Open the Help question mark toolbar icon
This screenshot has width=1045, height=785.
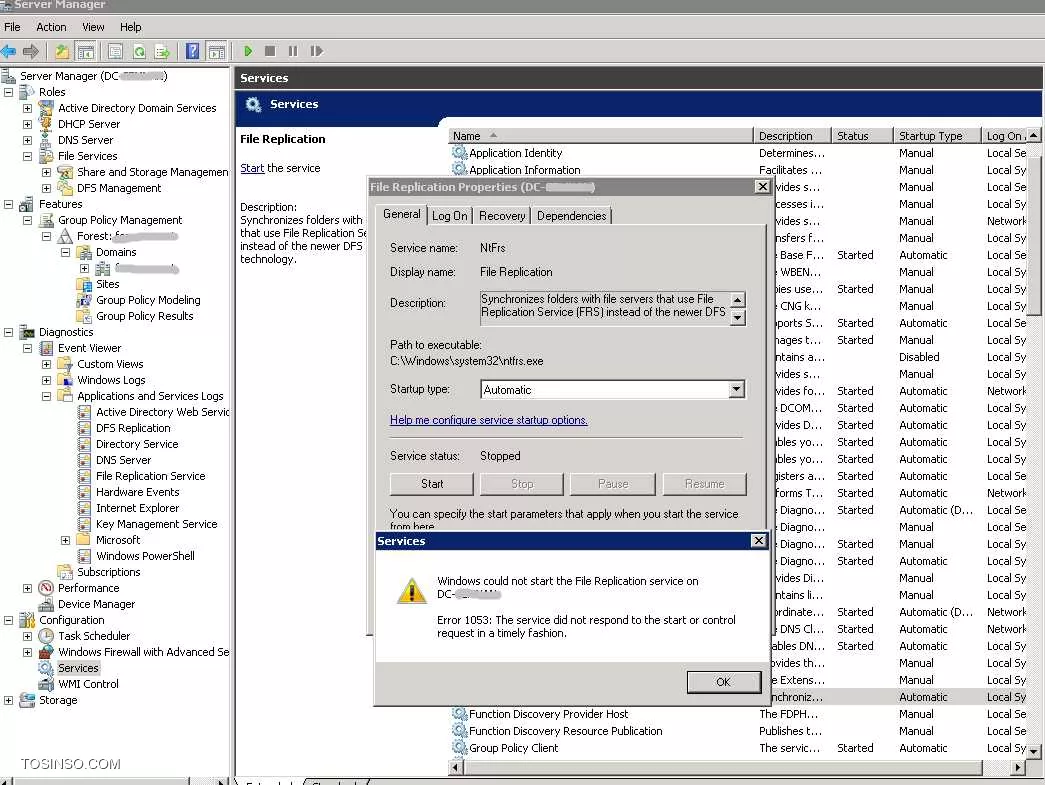[193, 51]
